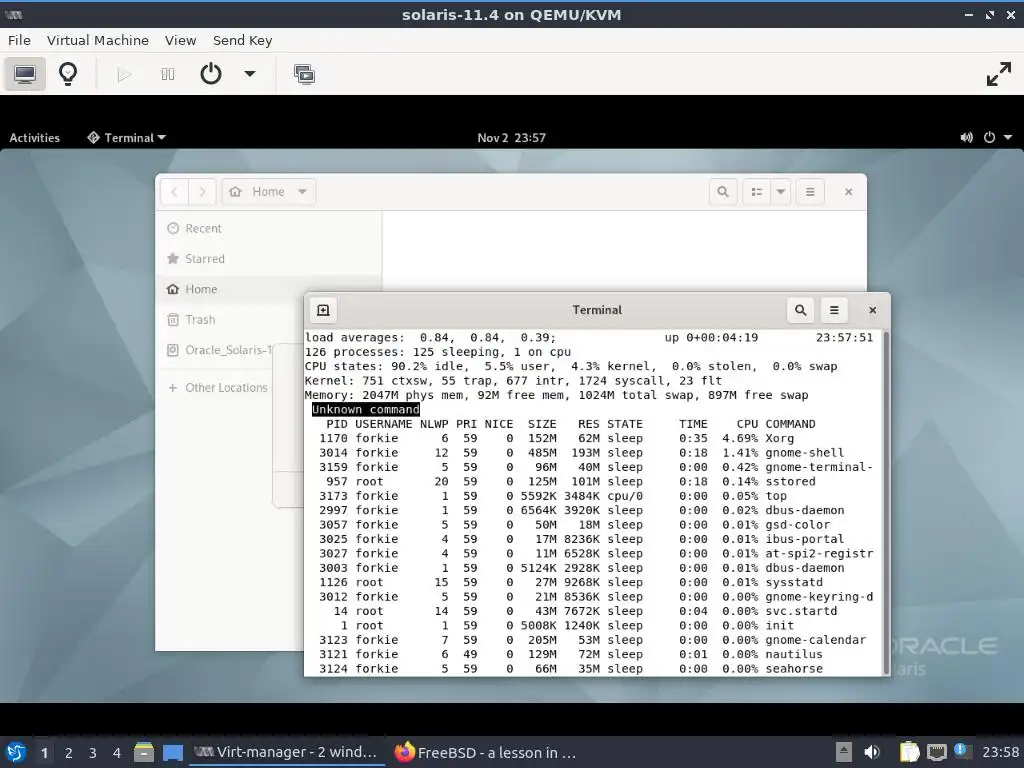
Task: Pause the virtual machine
Action: click(168, 74)
